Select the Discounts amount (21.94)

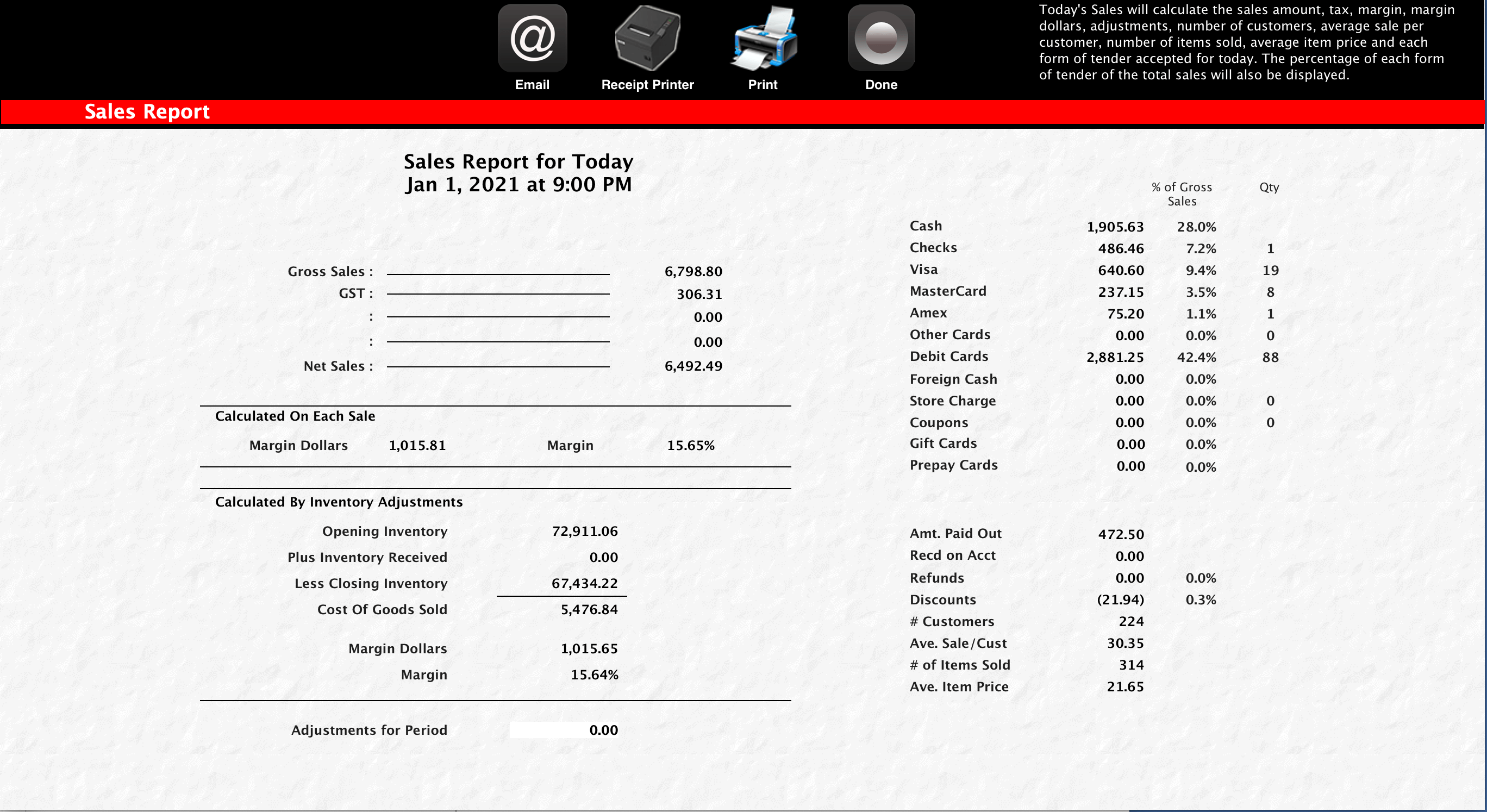click(x=1121, y=599)
